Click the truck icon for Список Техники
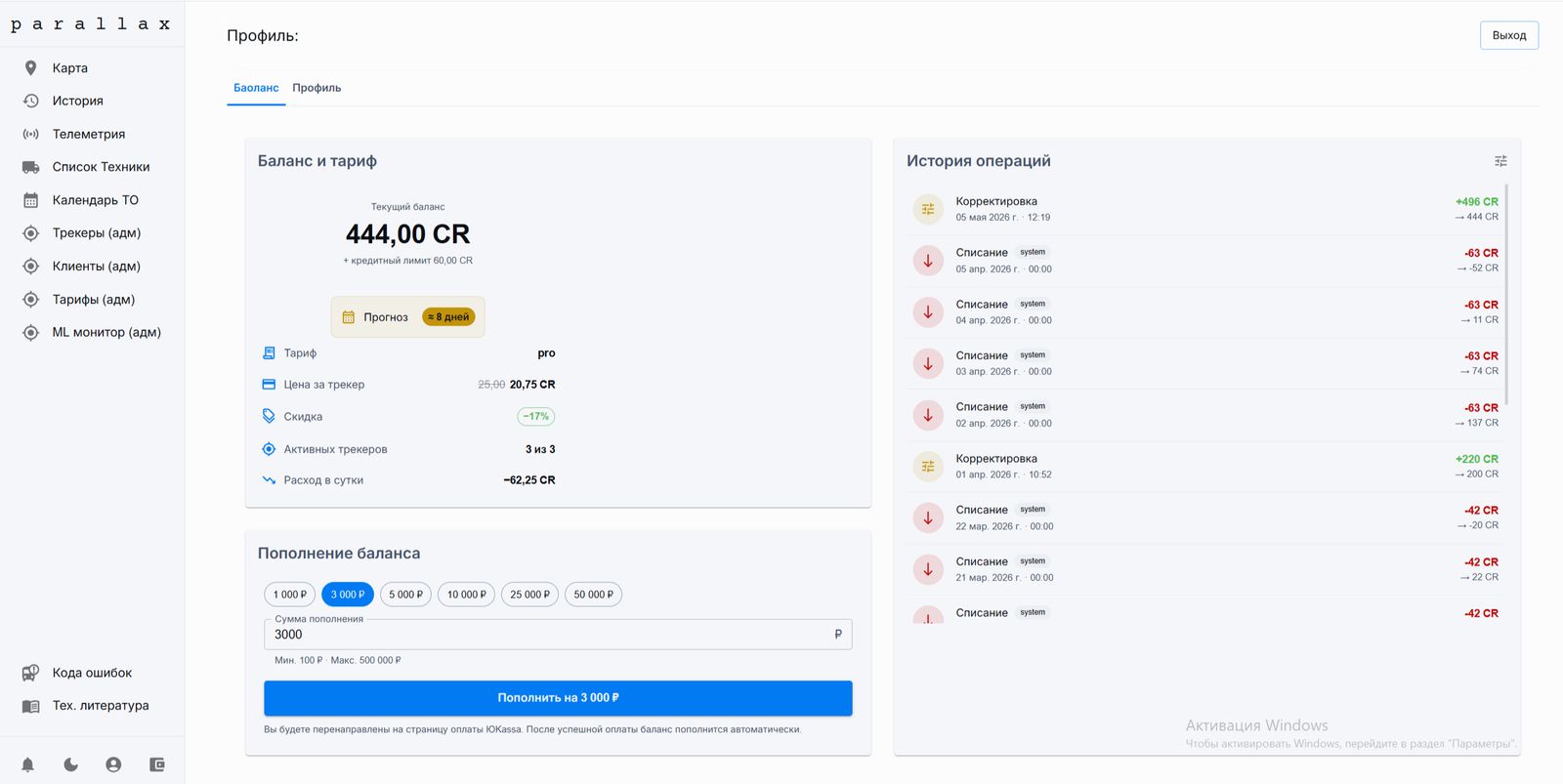 [30, 167]
